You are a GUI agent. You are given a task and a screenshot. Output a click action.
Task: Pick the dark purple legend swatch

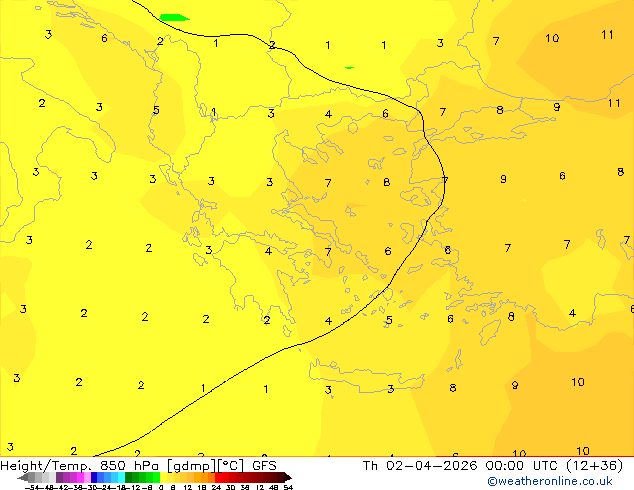click(59, 477)
